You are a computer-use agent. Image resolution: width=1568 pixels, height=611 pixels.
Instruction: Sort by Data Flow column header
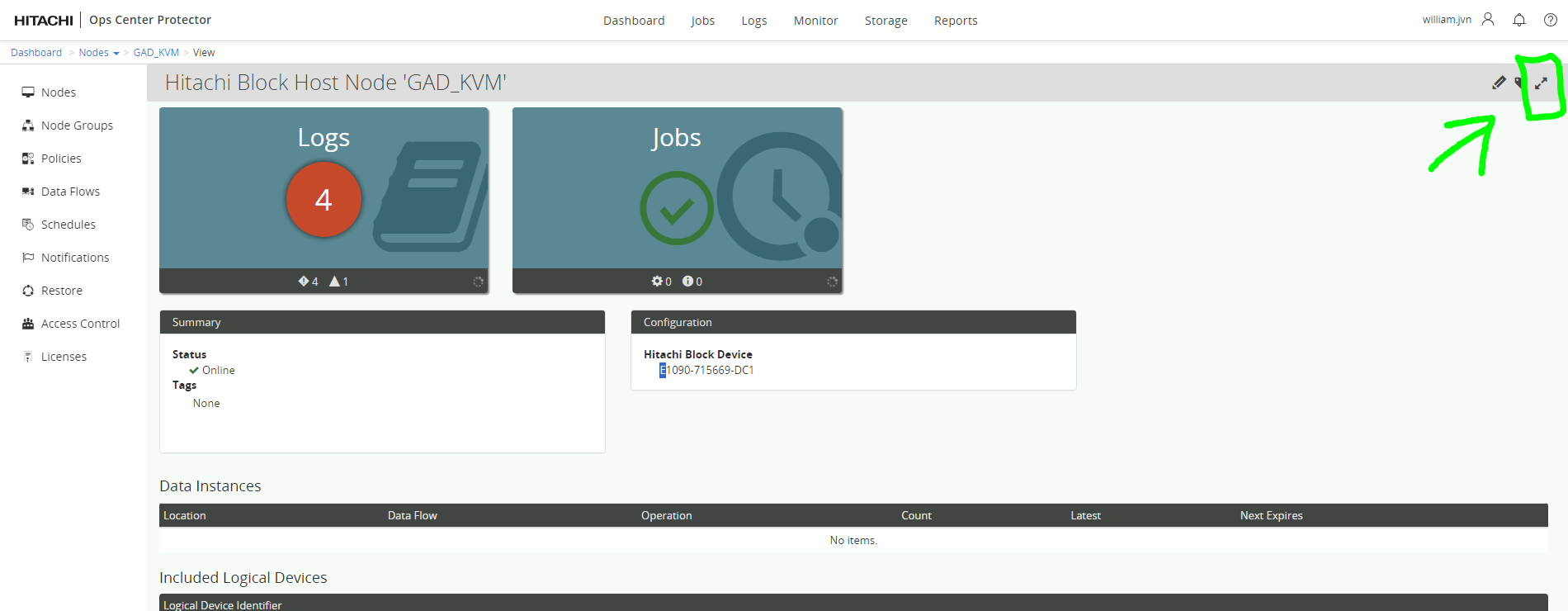[413, 516]
